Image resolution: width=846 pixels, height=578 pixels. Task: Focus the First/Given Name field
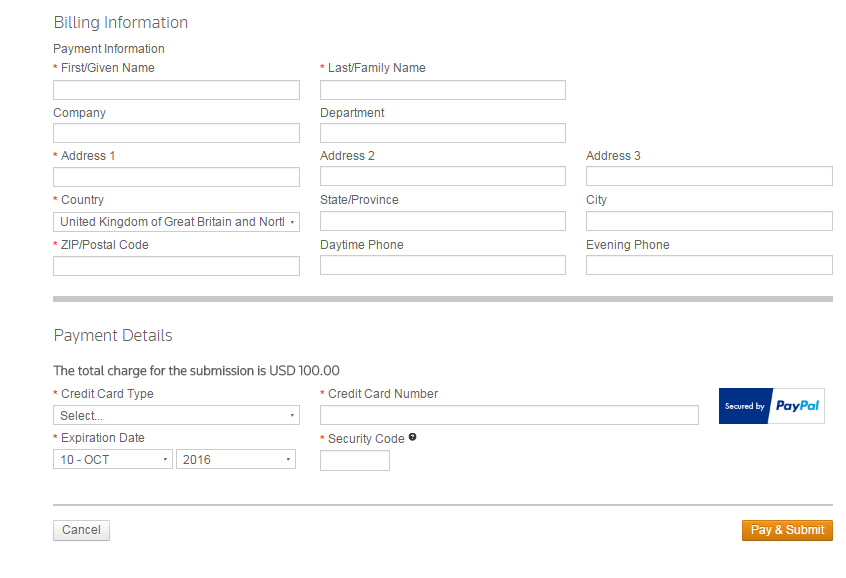176,90
